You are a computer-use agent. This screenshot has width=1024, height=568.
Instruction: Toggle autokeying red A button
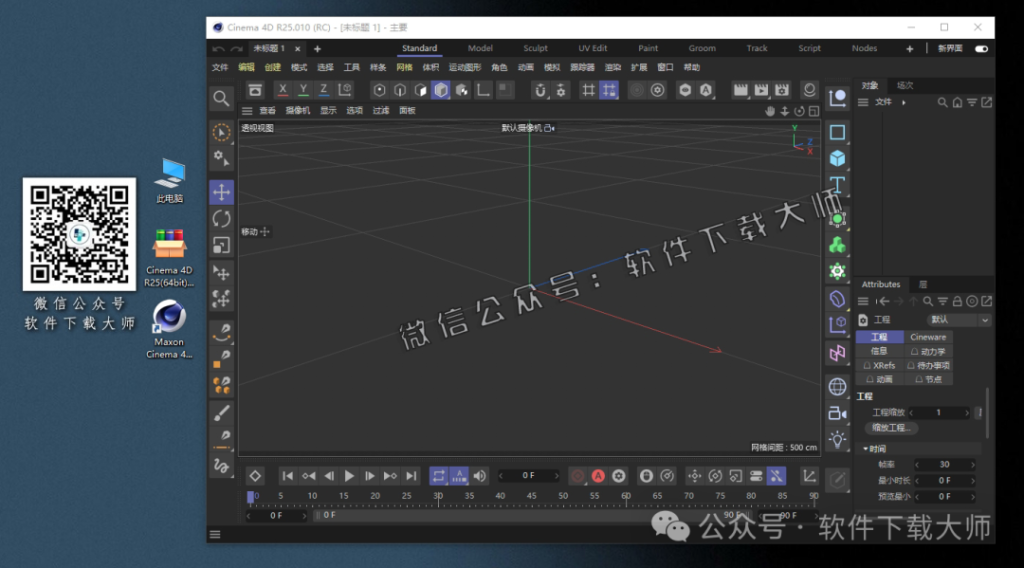(598, 476)
